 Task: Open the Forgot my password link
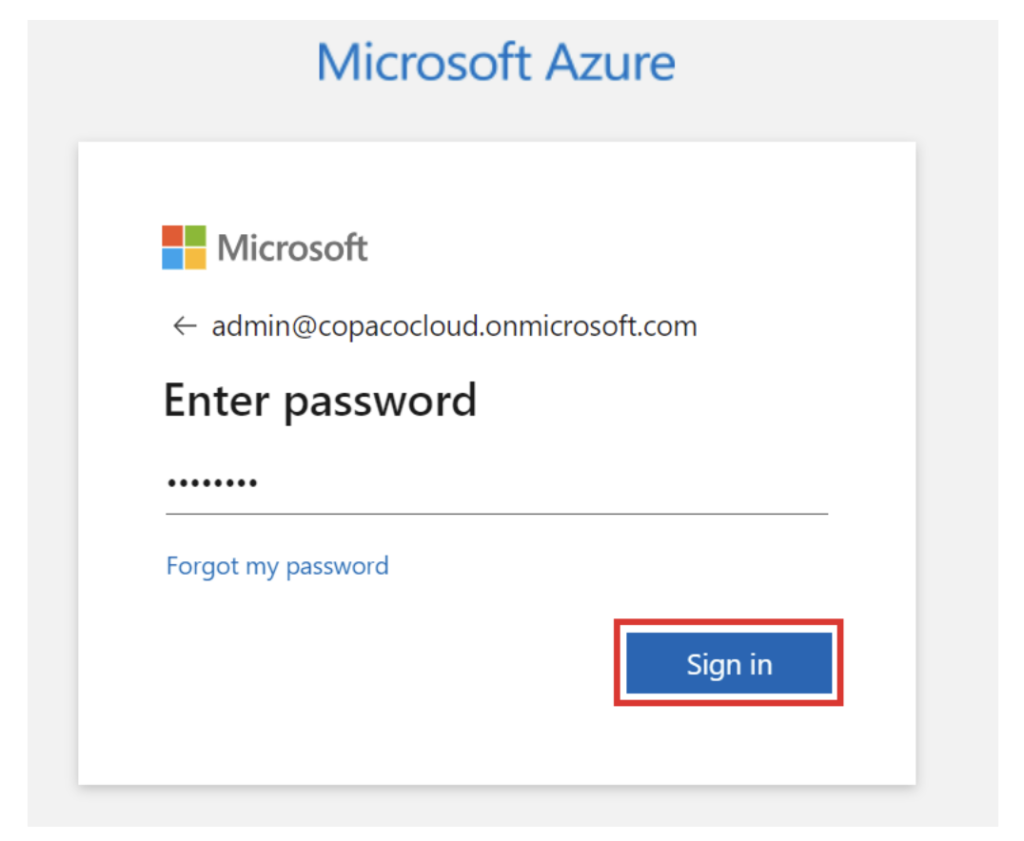277,566
